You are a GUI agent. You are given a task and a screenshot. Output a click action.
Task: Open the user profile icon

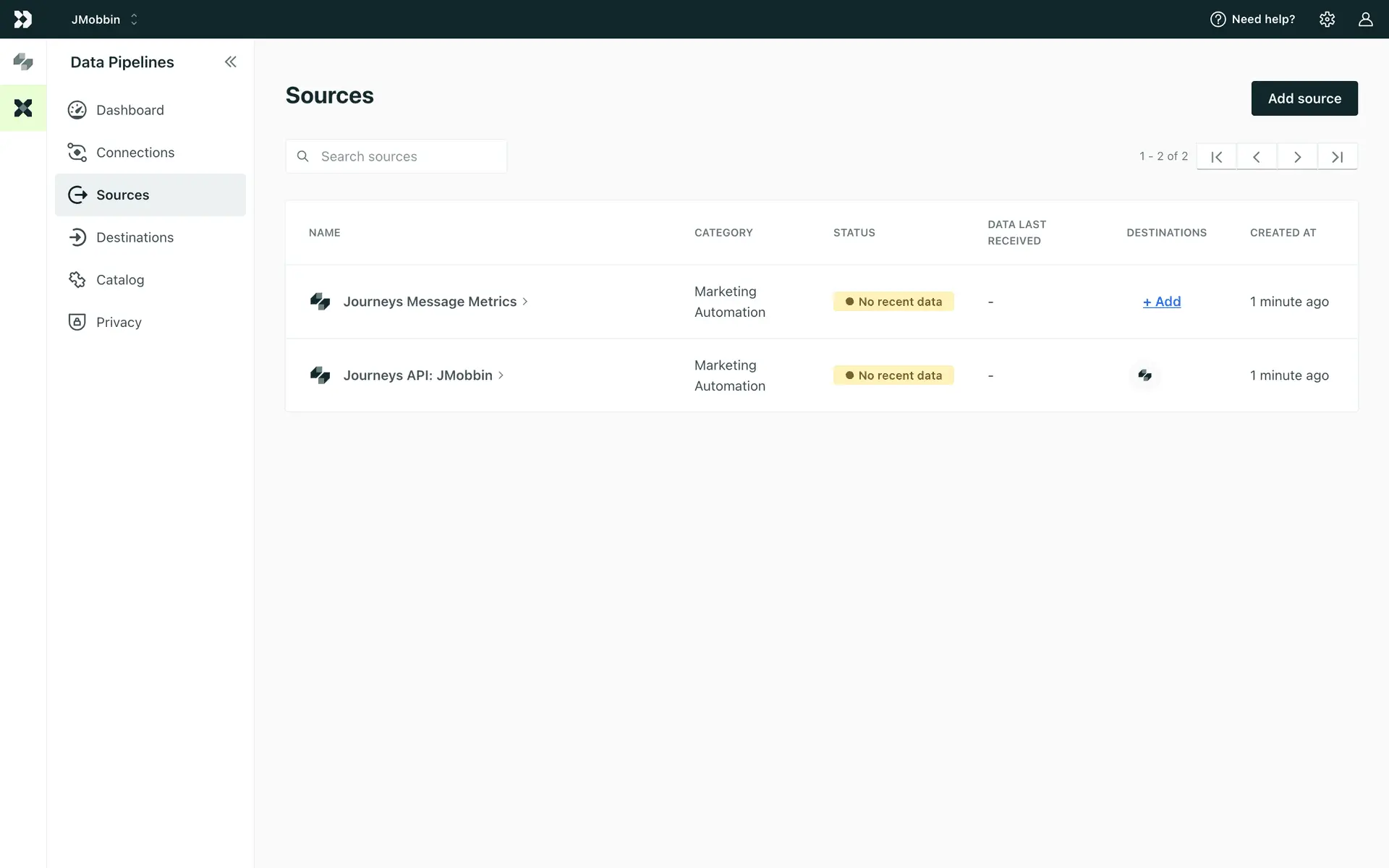pos(1365,20)
